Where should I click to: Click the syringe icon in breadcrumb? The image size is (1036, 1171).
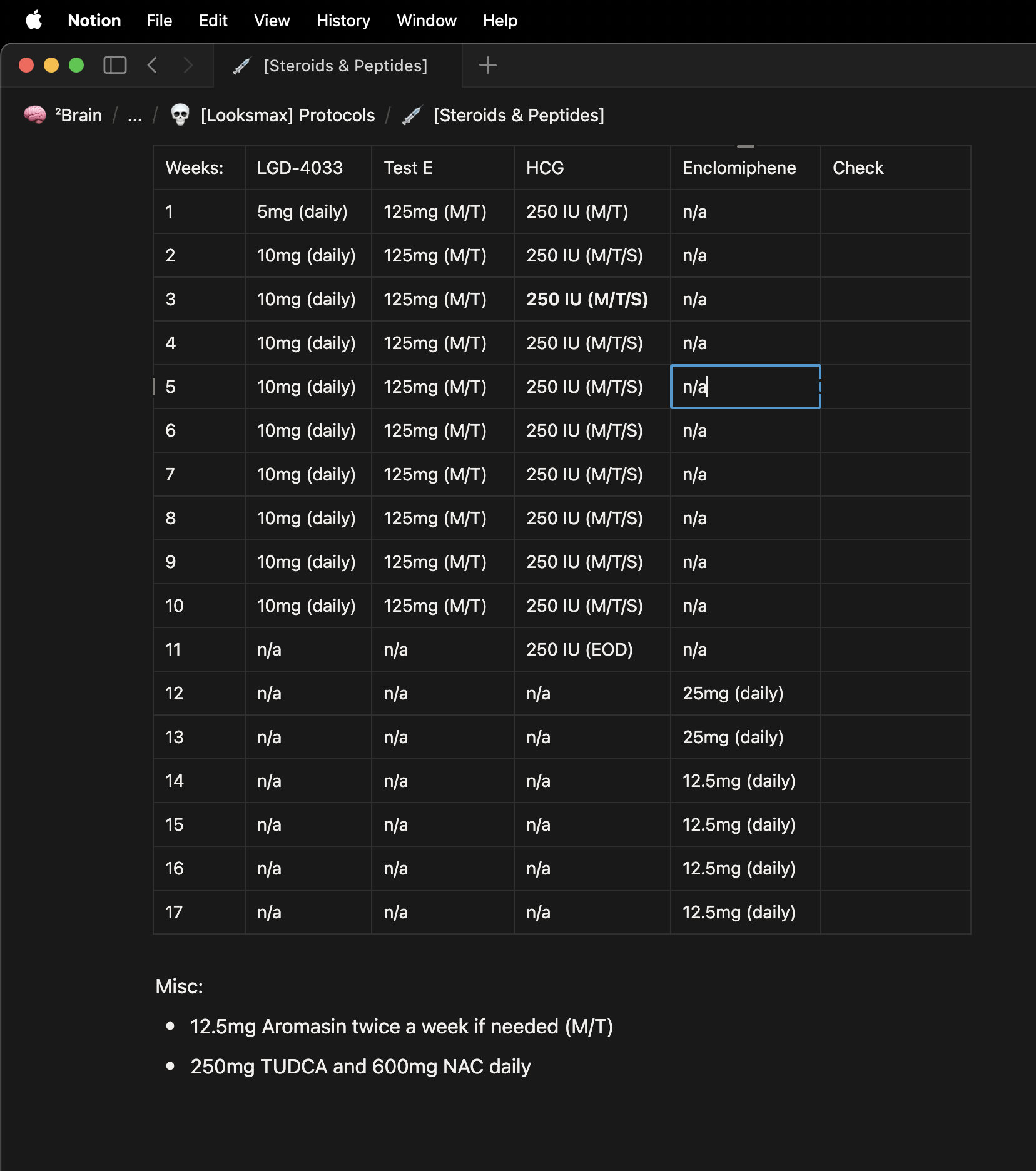(x=412, y=115)
